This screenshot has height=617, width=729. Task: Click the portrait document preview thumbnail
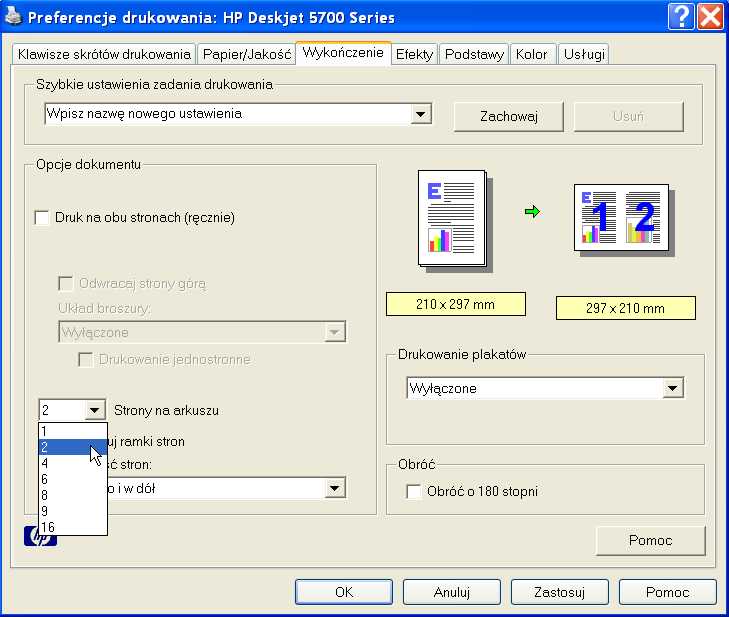tap(454, 220)
